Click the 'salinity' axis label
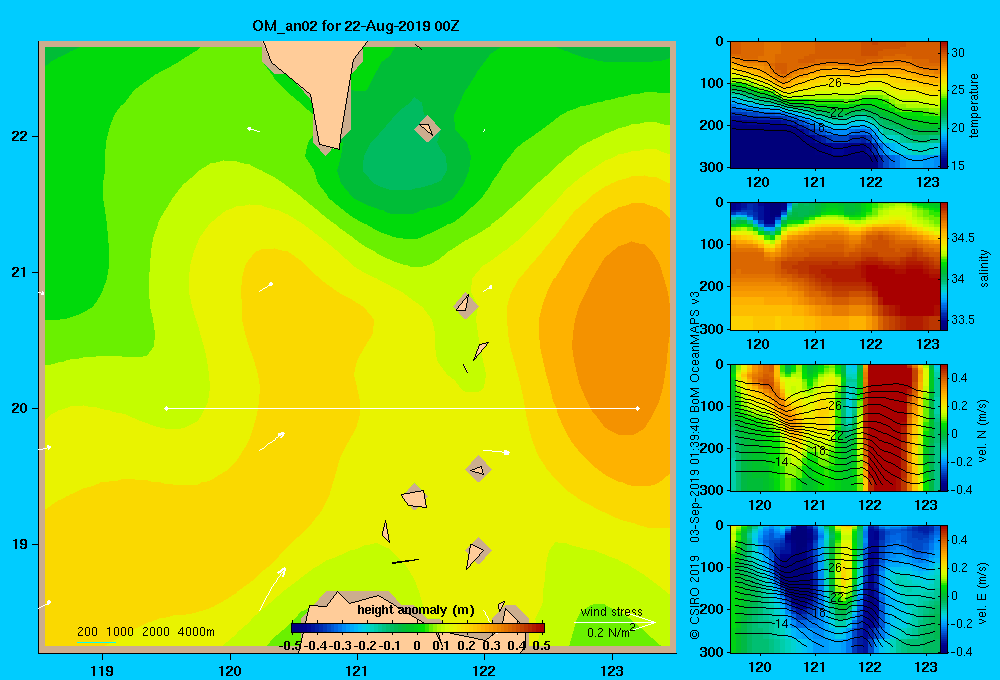The width and height of the screenshot is (1000, 680). click(x=984, y=268)
